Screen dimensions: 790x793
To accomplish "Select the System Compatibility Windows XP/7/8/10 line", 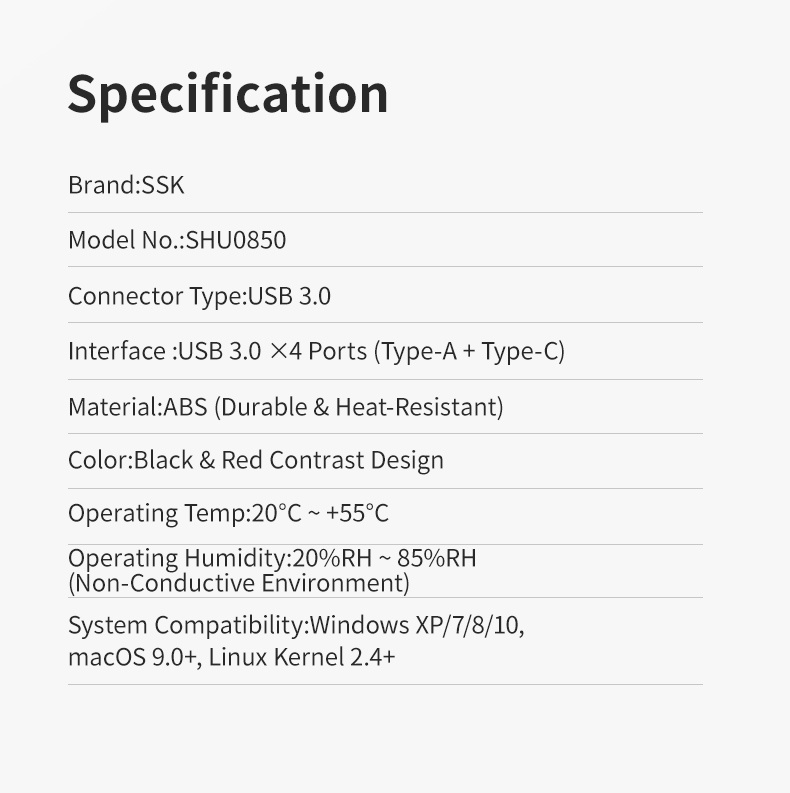I will pyautogui.click(x=296, y=626).
